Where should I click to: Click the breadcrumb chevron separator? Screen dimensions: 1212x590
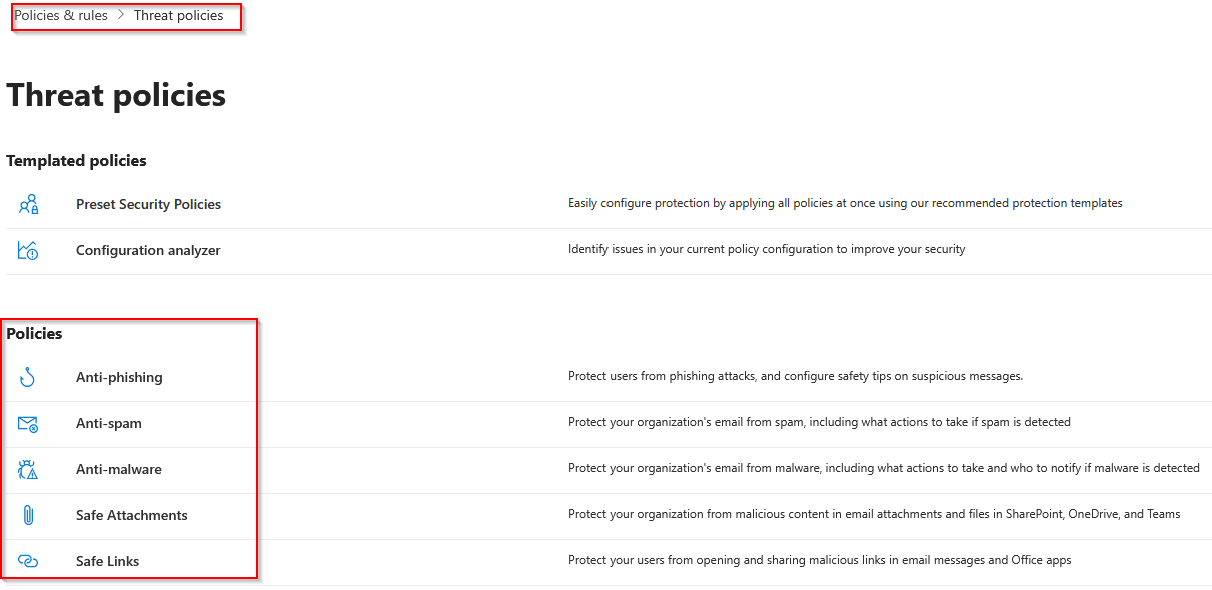pyautogui.click(x=121, y=16)
